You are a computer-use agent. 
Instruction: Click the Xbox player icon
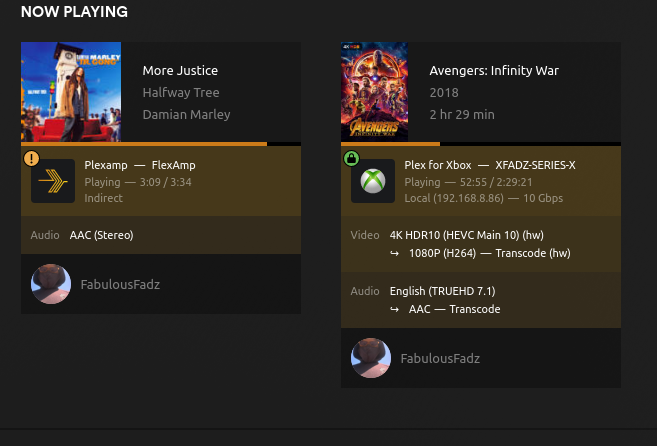click(x=372, y=181)
